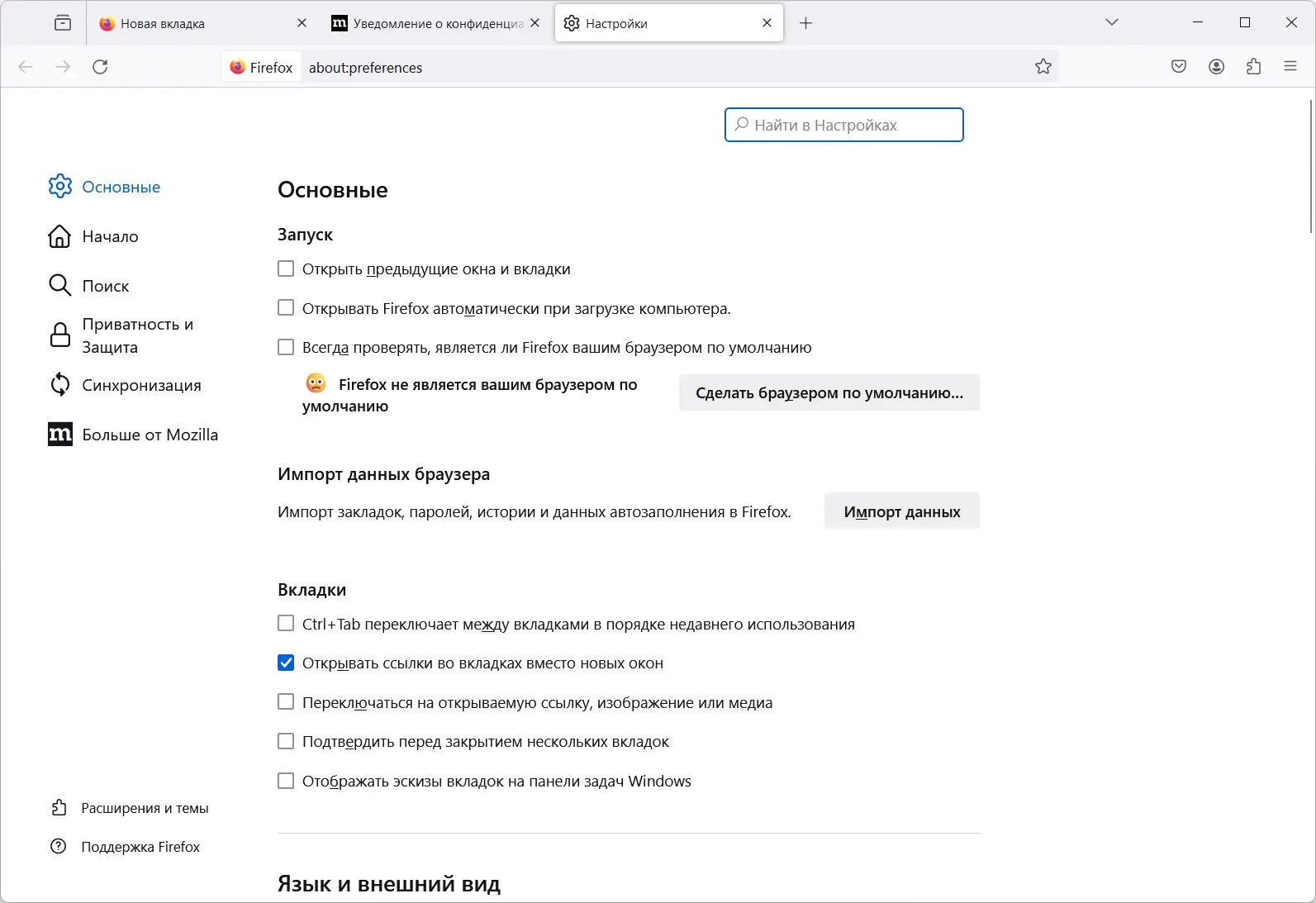Viewport: 1316px width, 903px height.
Task: Click 'Сделать браузером по умолчанию' button
Action: (x=829, y=393)
